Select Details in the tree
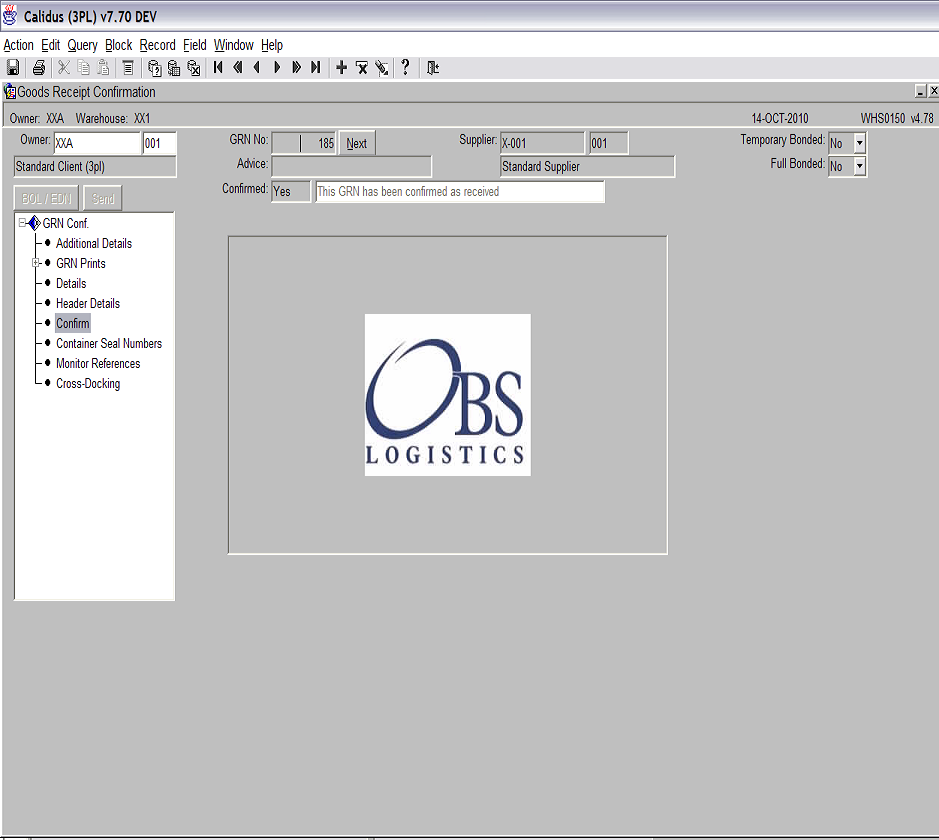Viewport: 939px width, 840px height. 71,283
